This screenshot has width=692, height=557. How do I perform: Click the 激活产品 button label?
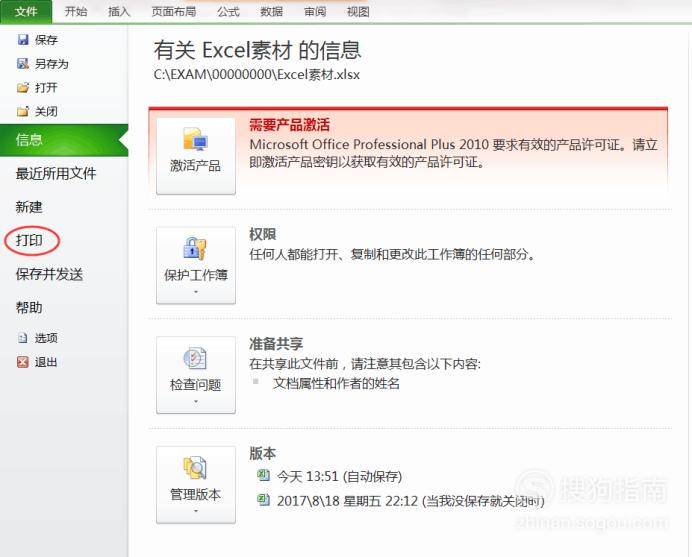pos(196,166)
